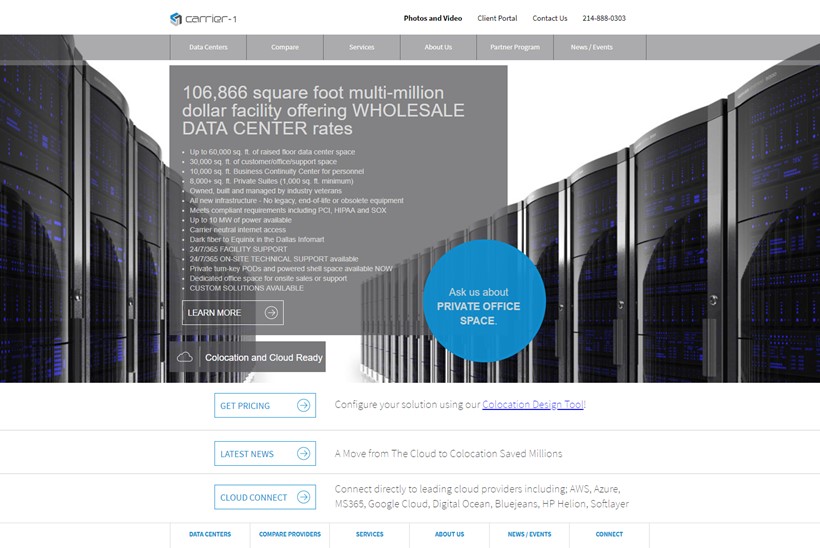Image resolution: width=820 pixels, height=548 pixels.
Task: Click the Contact Us header link
Action: [x=549, y=18]
